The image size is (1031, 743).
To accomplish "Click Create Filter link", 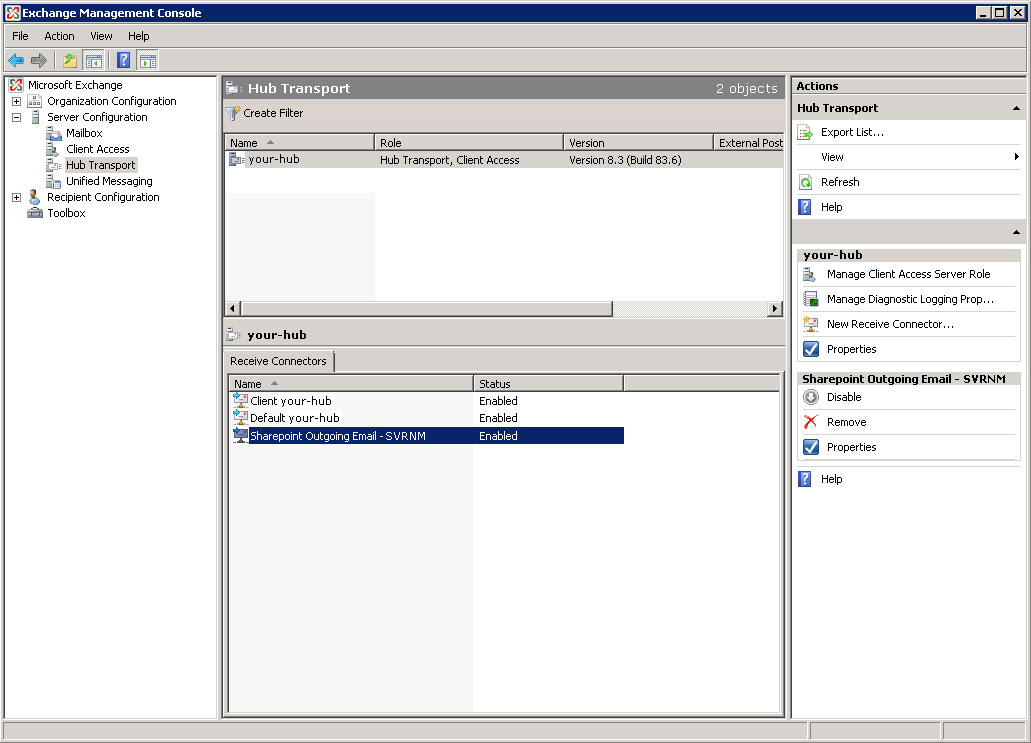I will [273, 113].
